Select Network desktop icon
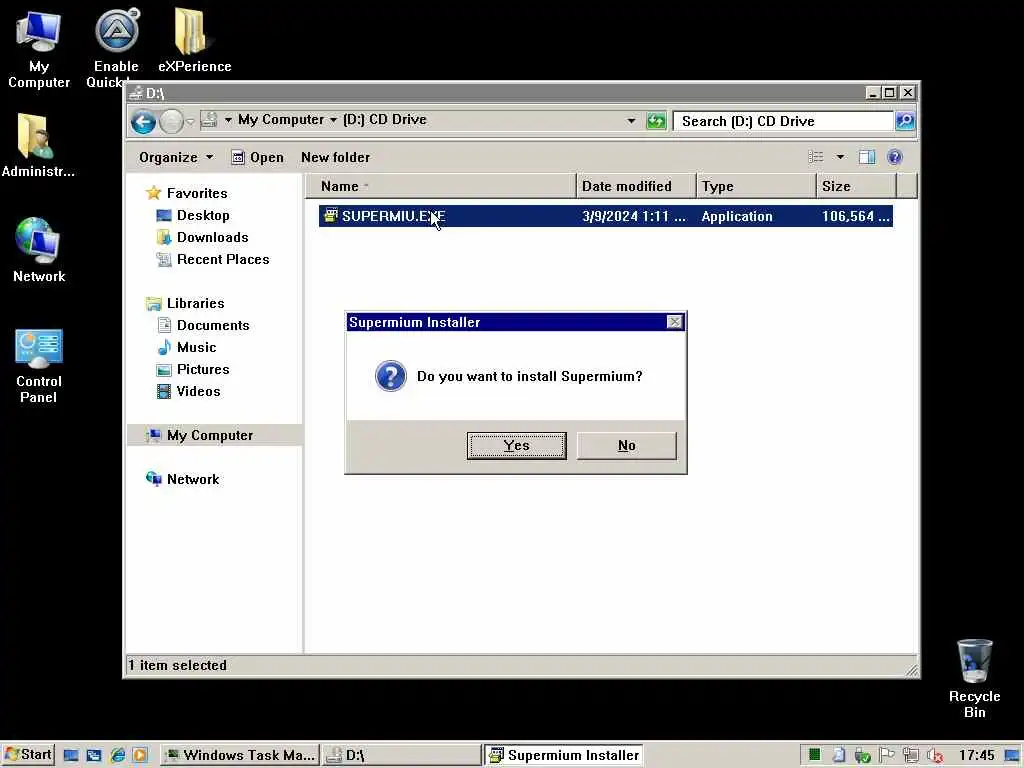1024x768 pixels. tap(39, 250)
